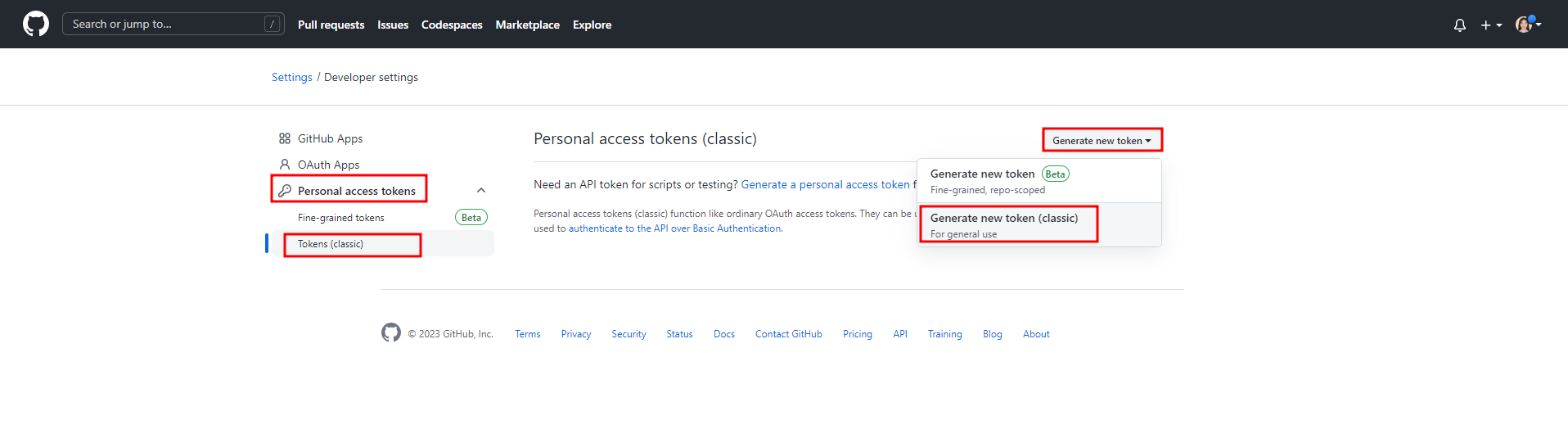Open the Status footer link
The width and height of the screenshot is (1568, 443).
[x=679, y=334]
